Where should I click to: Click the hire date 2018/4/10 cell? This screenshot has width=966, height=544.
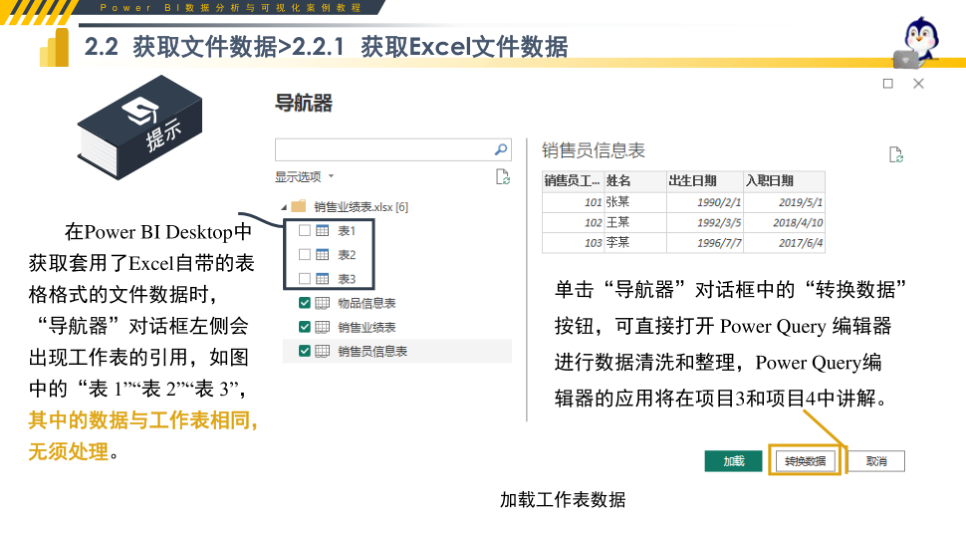point(784,222)
